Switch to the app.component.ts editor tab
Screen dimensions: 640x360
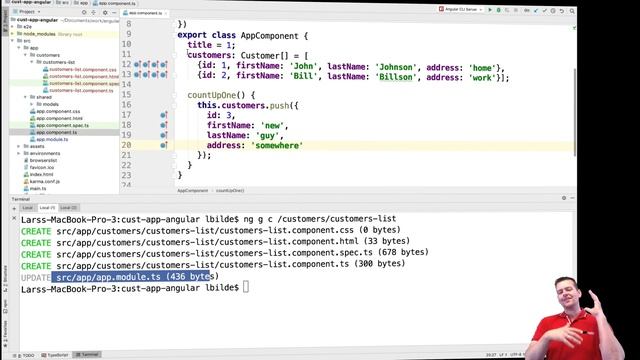(x=145, y=13)
